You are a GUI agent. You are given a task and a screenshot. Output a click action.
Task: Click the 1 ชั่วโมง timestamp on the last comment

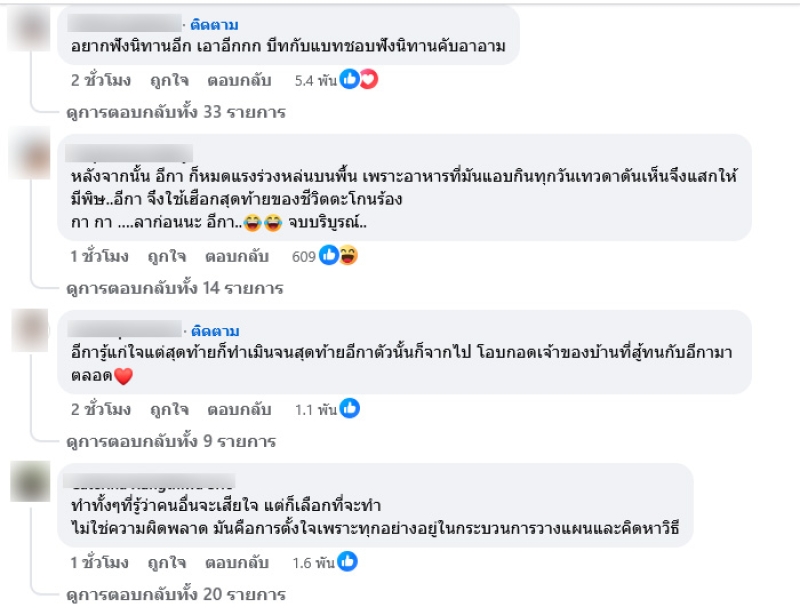point(99,563)
